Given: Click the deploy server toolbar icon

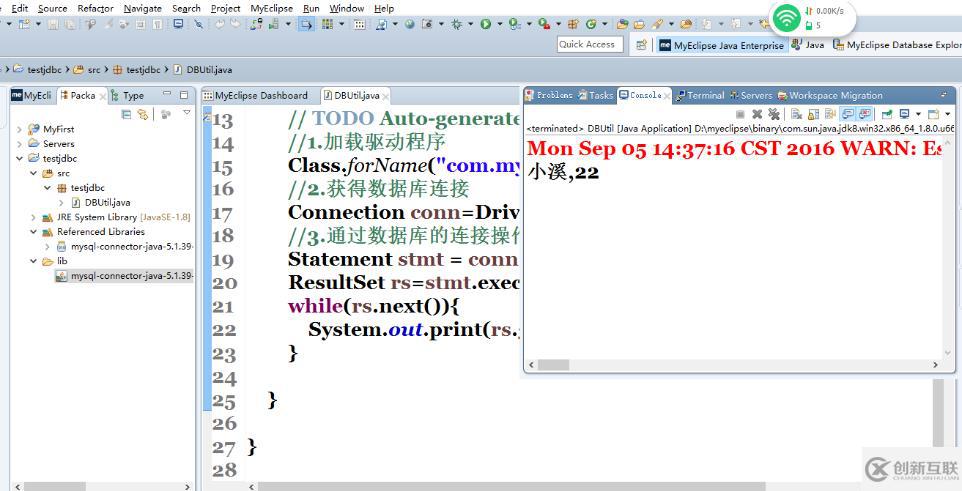Looking at the screenshot, I should [x=256, y=24].
